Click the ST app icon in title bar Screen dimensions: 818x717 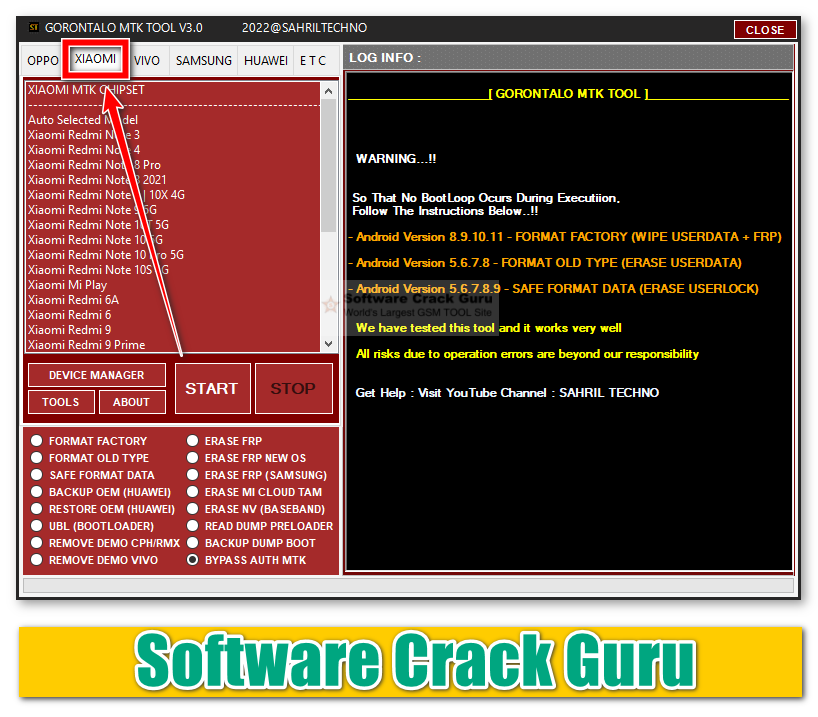[34, 28]
